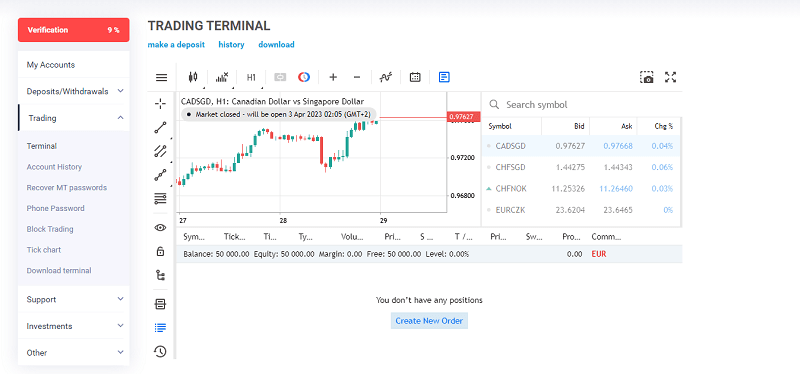This screenshot has width=800, height=374.
Task: Toggle the lock drawings padlock icon
Action: 160,251
